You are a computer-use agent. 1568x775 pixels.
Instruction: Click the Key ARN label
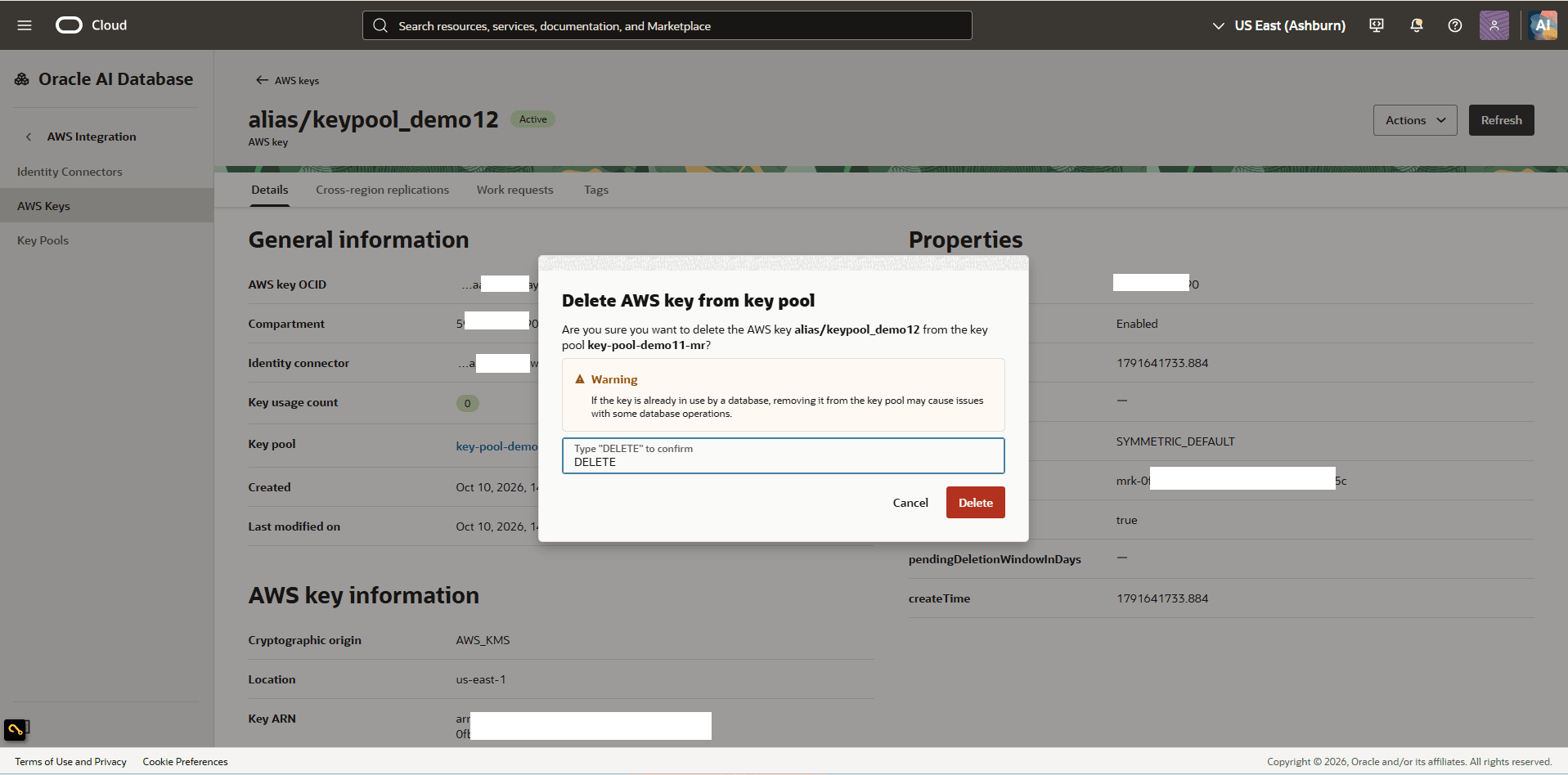pyautogui.click(x=272, y=719)
